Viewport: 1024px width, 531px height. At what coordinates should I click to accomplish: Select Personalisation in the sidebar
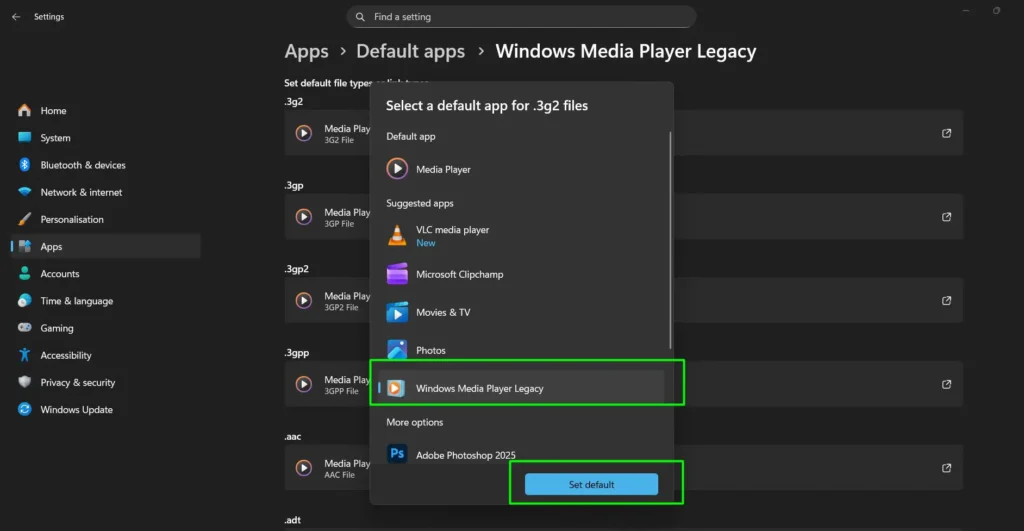coord(106,219)
